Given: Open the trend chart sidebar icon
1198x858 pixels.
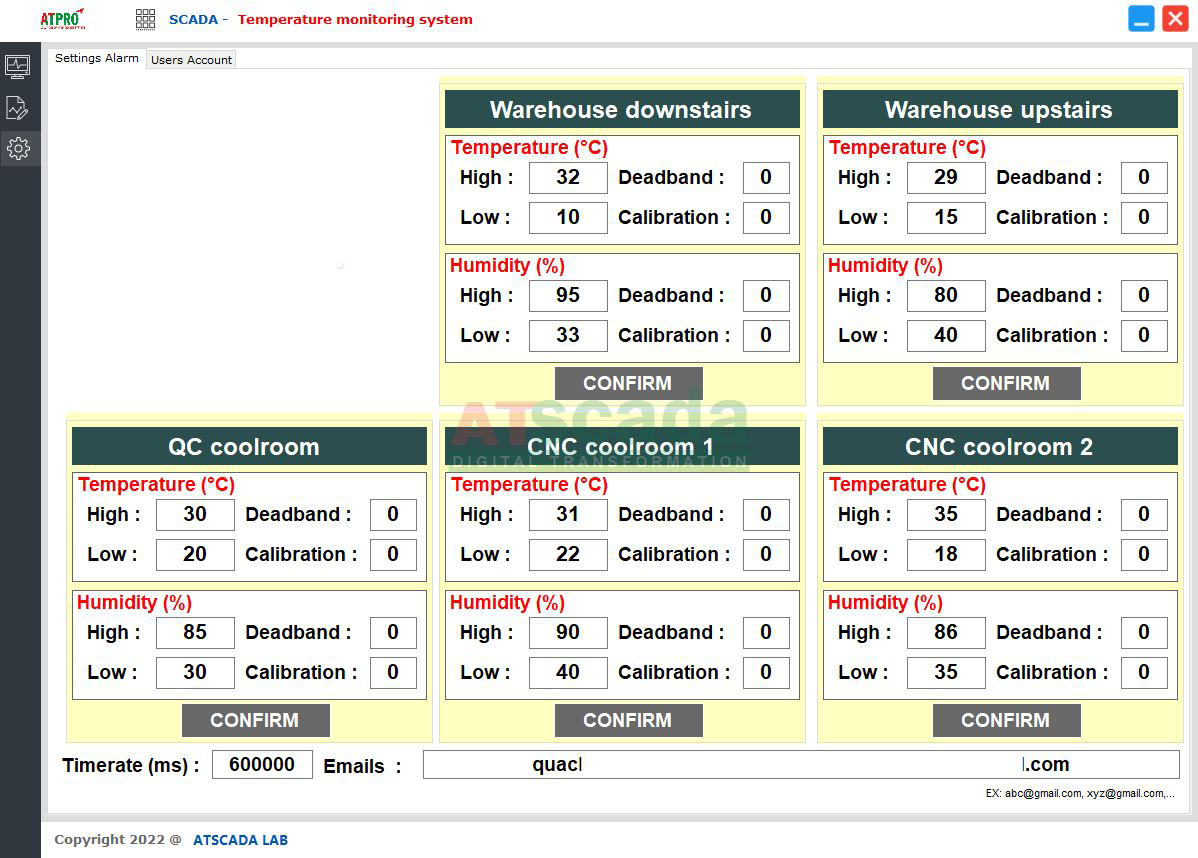Looking at the screenshot, I should 18,108.
